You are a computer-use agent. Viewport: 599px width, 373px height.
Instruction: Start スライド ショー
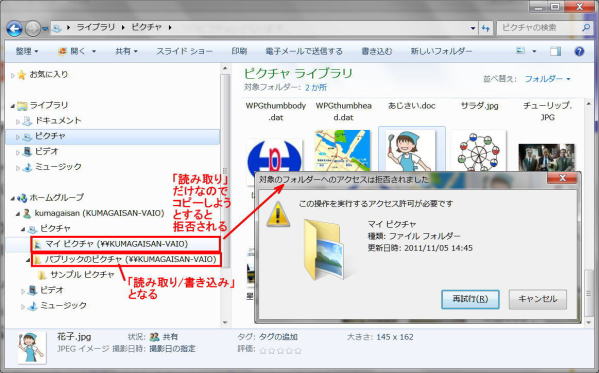[185, 51]
